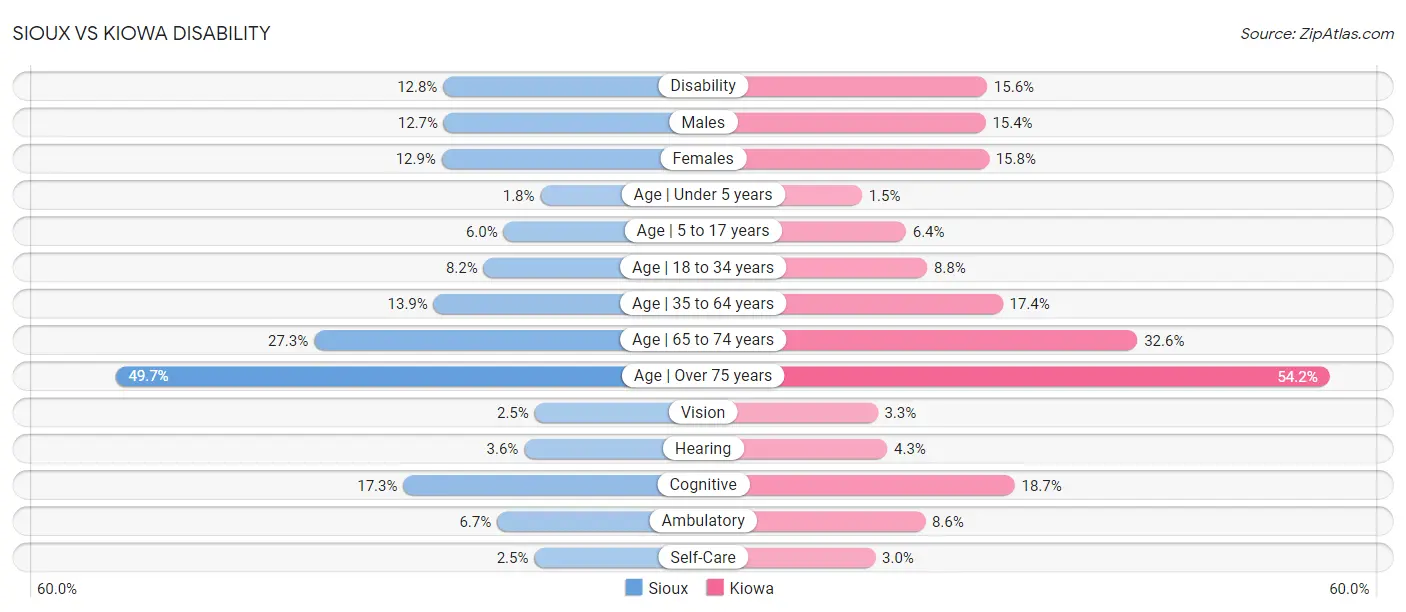This screenshot has width=1406, height=612.
Task: Select the Vision category label
Action: pos(703,412)
